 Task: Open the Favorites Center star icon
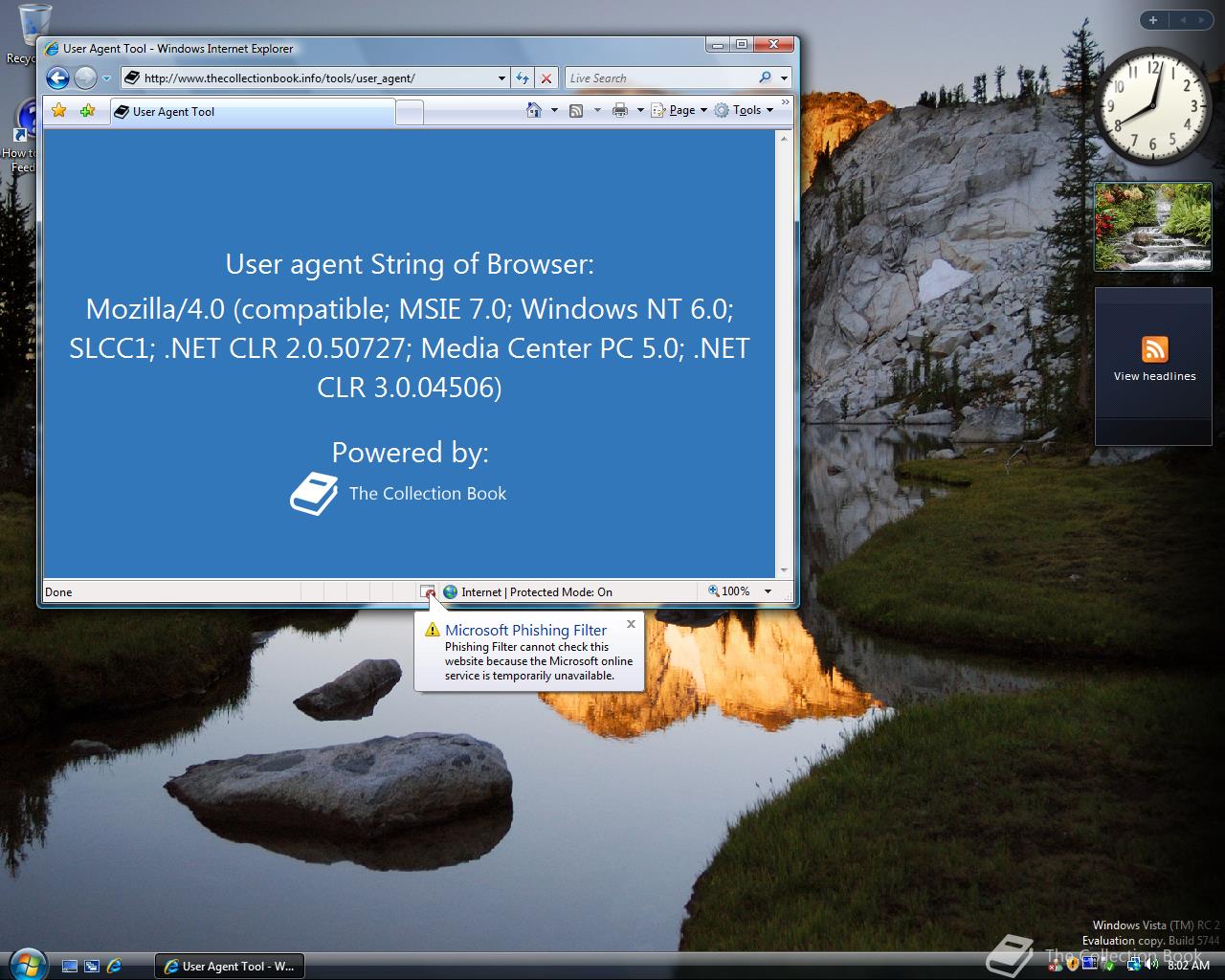(59, 111)
